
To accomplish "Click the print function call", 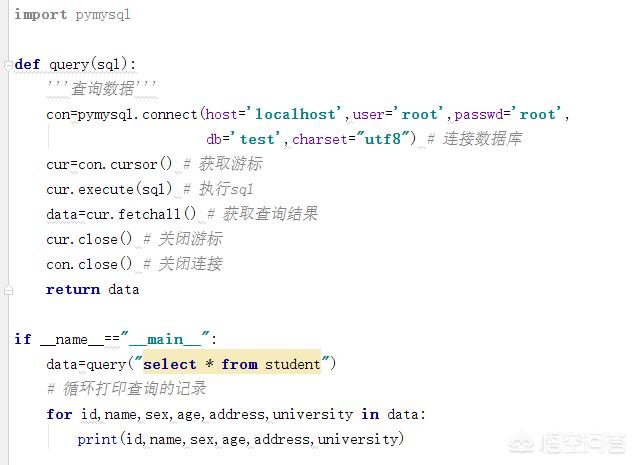I will click(97, 439).
